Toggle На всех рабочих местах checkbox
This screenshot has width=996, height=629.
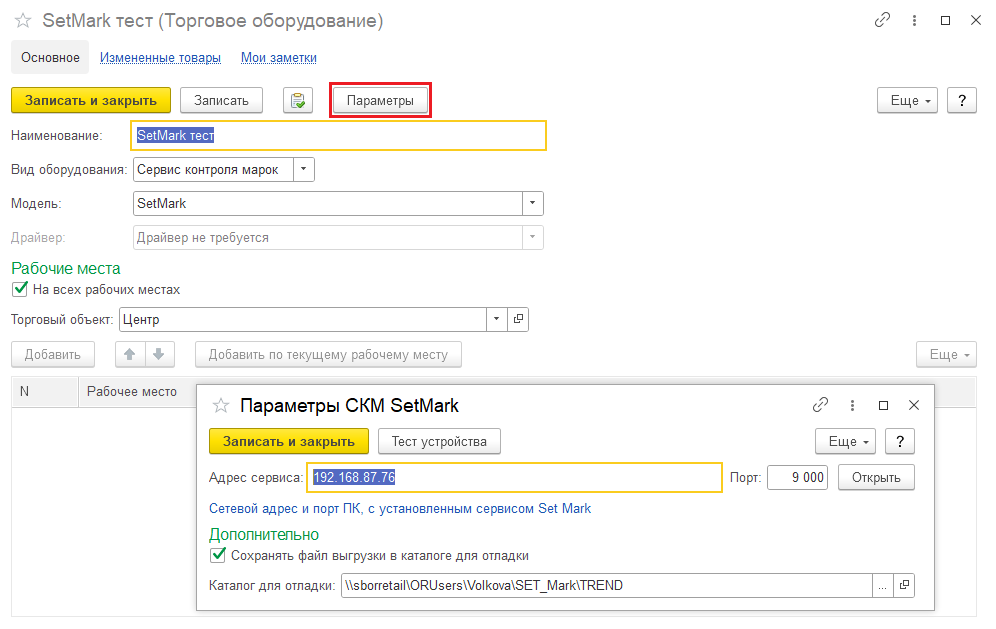tap(20, 289)
